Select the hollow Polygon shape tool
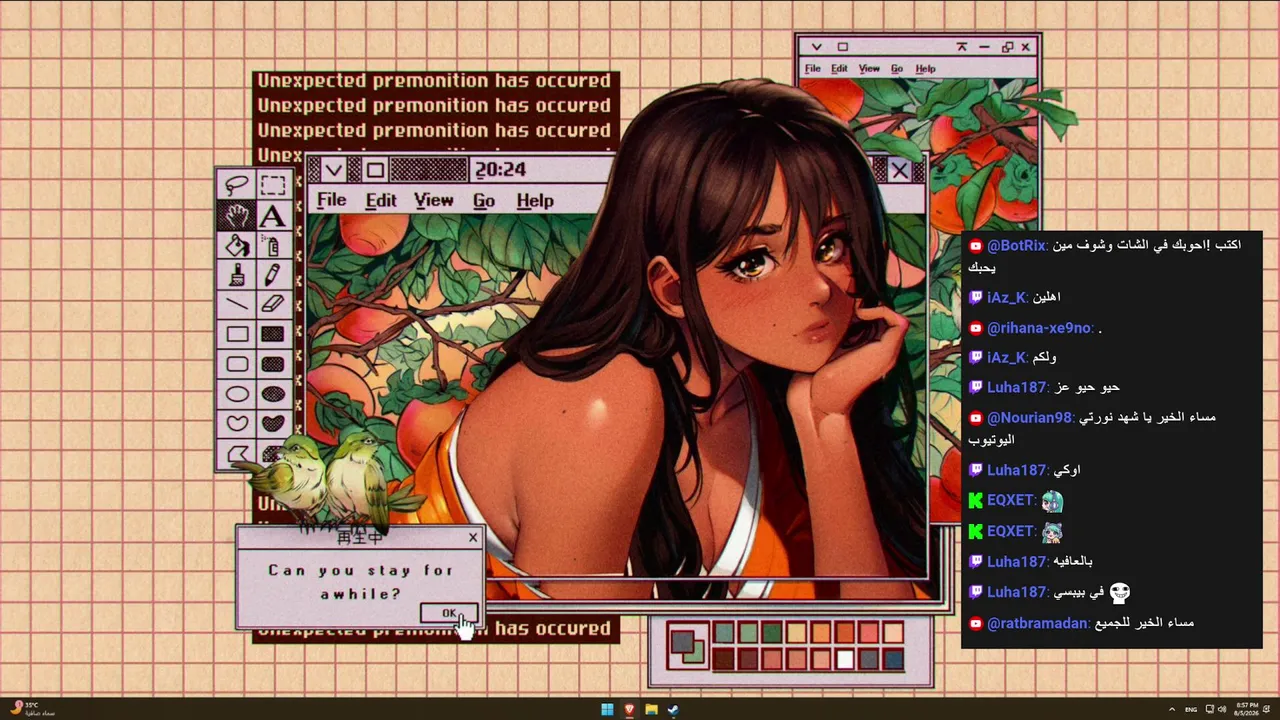The image size is (1280, 720). (237, 454)
